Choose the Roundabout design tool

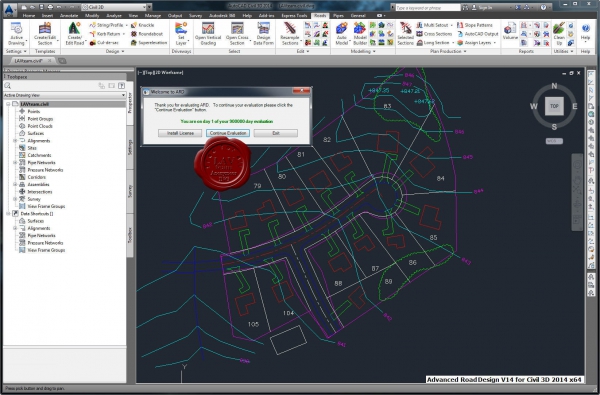[x=147, y=34]
